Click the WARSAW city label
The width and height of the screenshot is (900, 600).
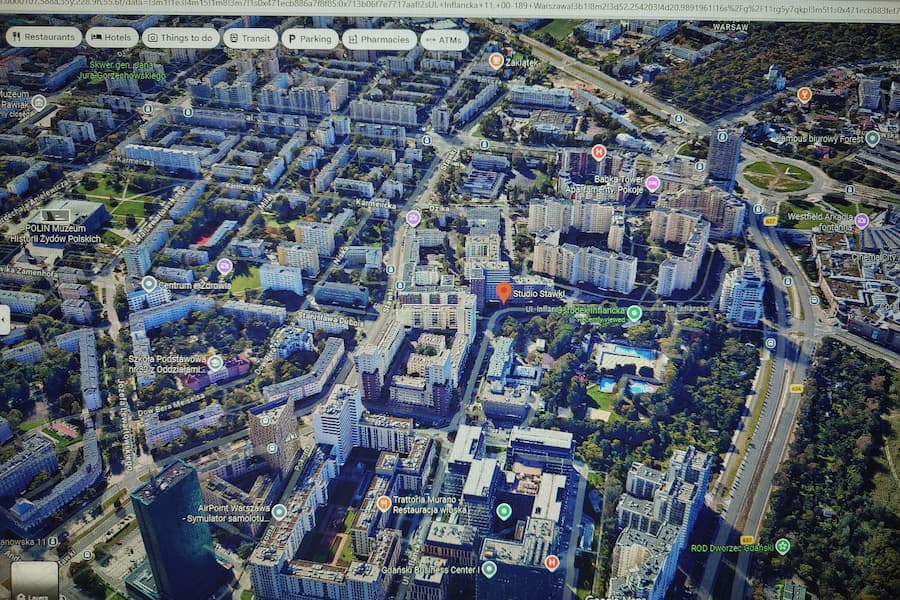point(730,27)
